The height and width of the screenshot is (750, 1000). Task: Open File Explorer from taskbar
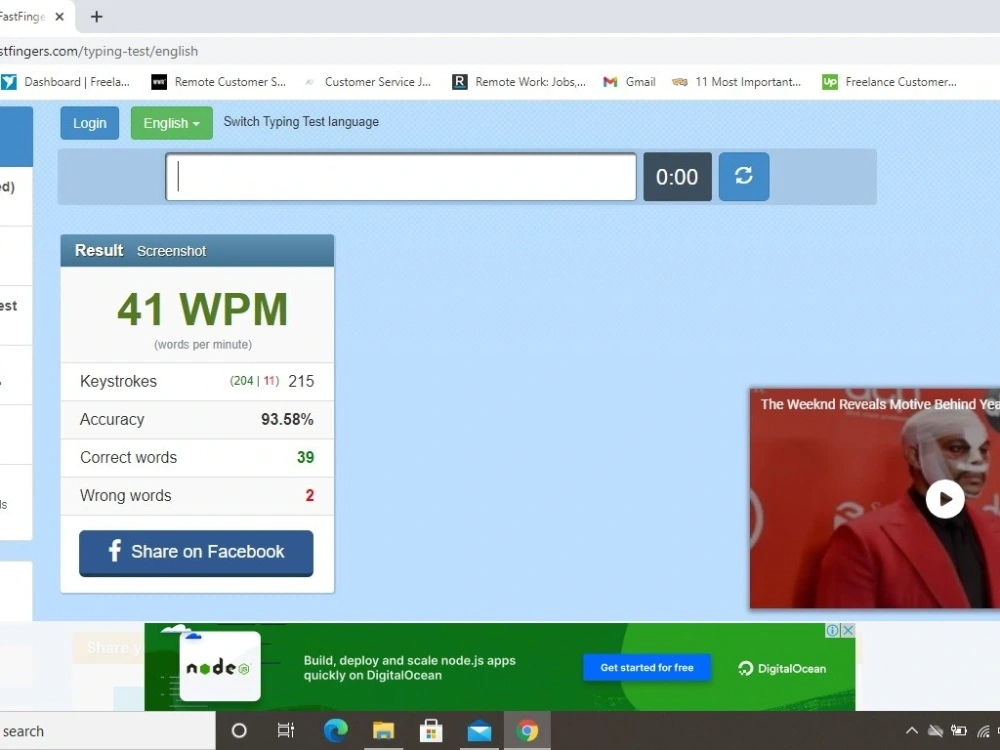click(383, 731)
